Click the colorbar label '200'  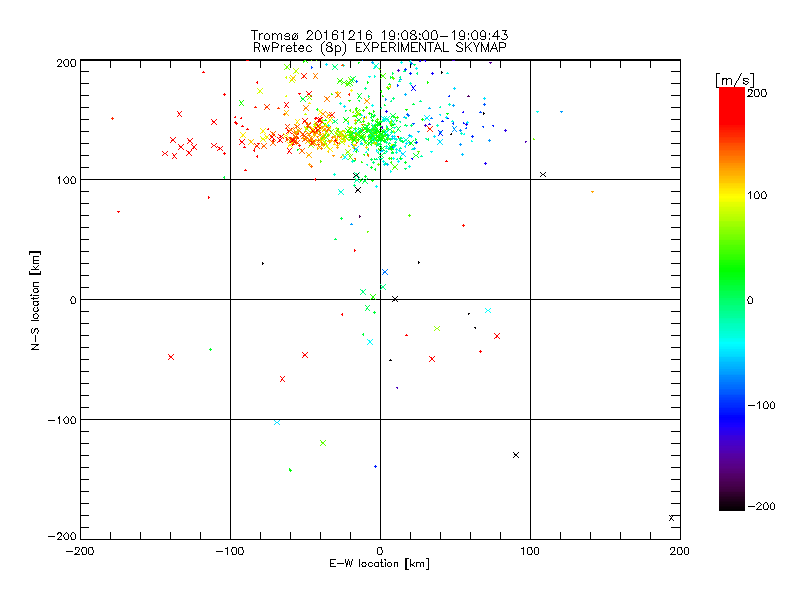pyautogui.click(x=757, y=93)
